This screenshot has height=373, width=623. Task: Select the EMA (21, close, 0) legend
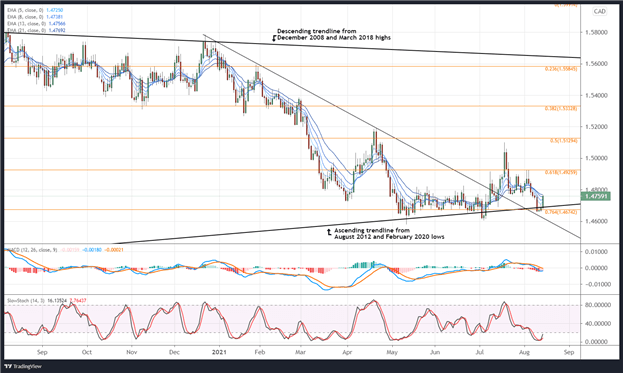coord(36,30)
